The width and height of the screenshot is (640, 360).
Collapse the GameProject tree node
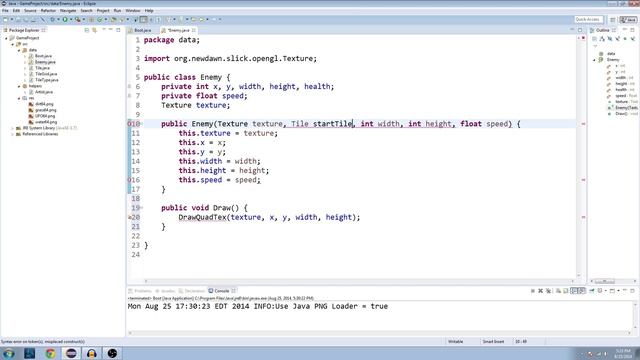[7, 38]
